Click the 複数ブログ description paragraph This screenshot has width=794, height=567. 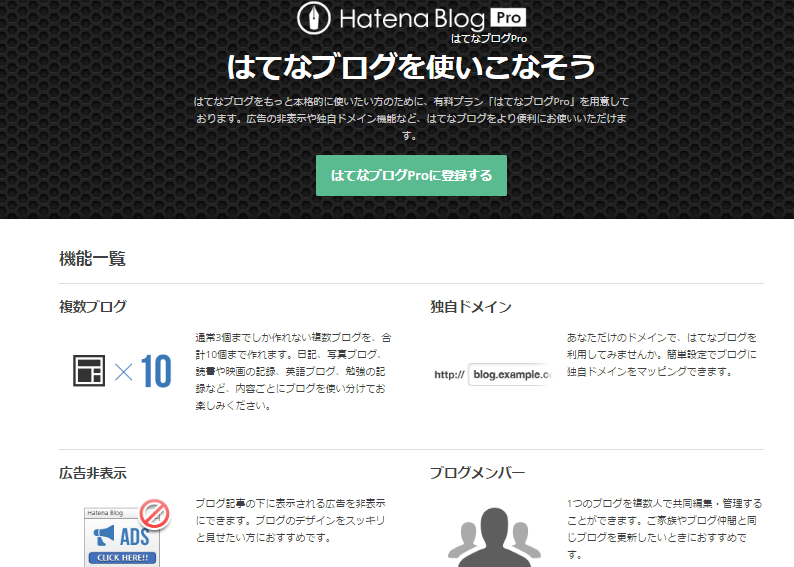(293, 372)
